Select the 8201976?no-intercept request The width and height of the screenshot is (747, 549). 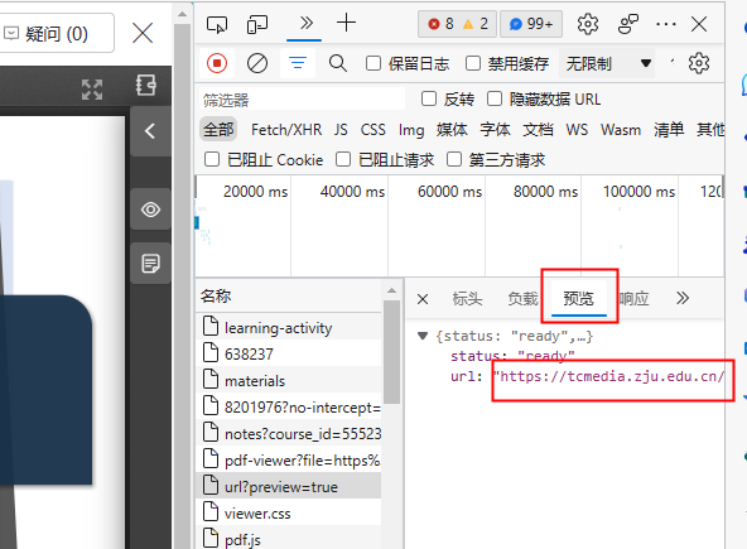(x=288, y=407)
